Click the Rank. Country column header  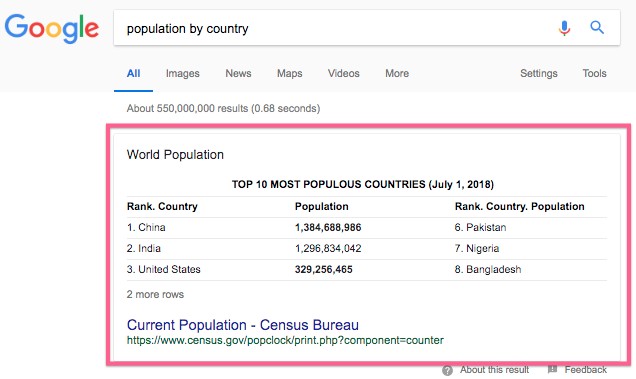pyautogui.click(x=162, y=207)
